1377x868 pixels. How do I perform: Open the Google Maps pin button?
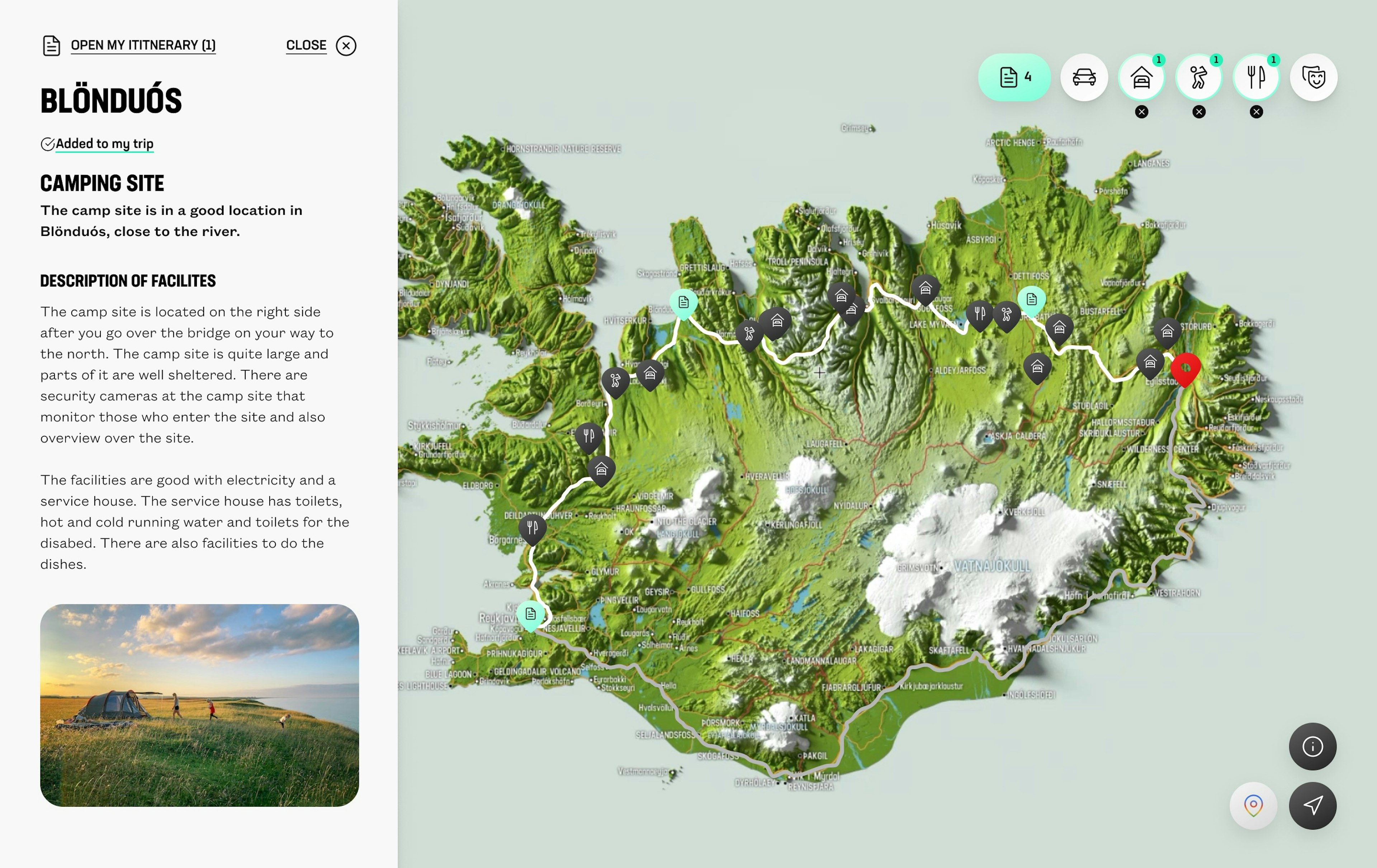point(1253,805)
